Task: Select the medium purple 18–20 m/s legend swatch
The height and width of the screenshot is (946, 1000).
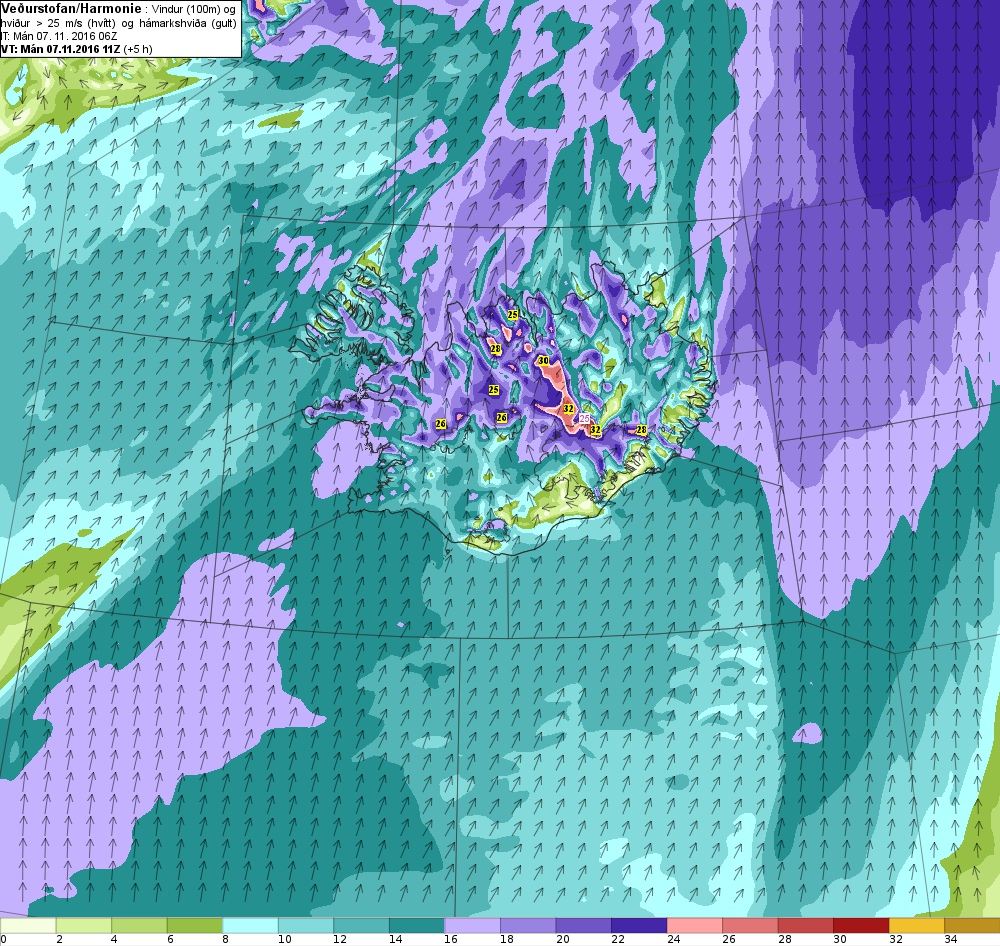Action: pyautogui.click(x=527, y=925)
